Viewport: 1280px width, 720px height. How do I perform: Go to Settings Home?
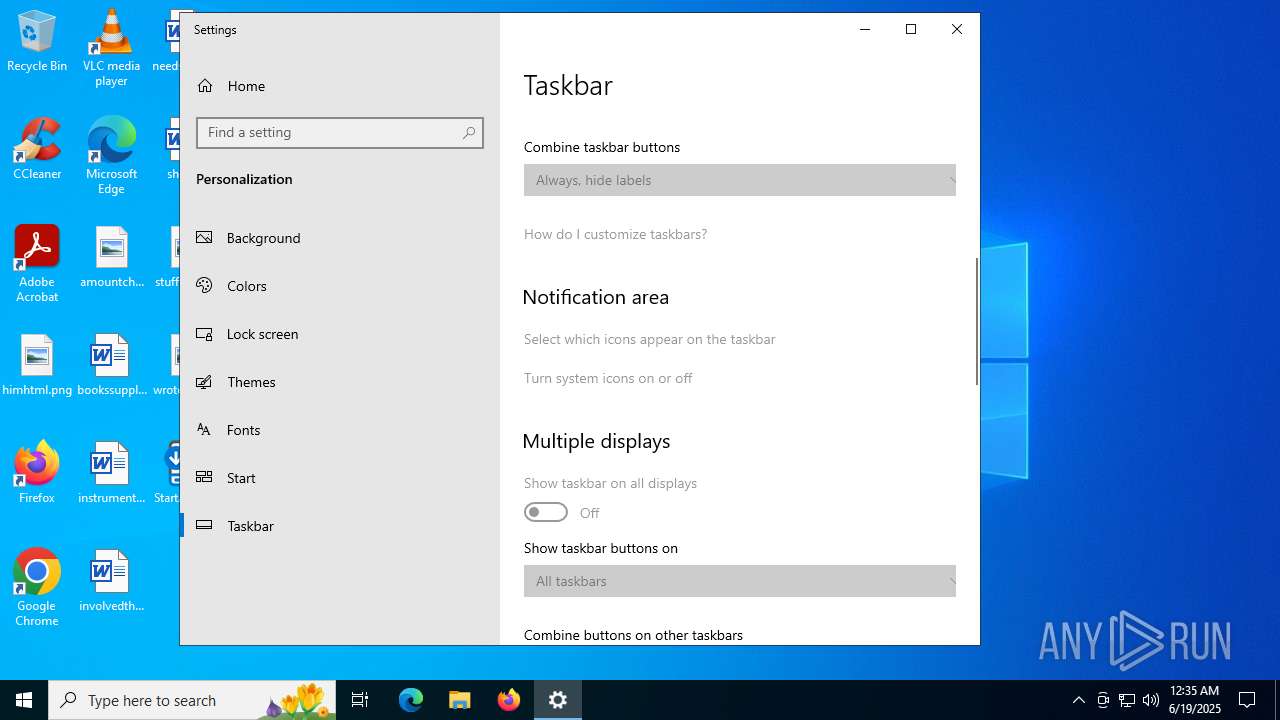click(x=340, y=86)
